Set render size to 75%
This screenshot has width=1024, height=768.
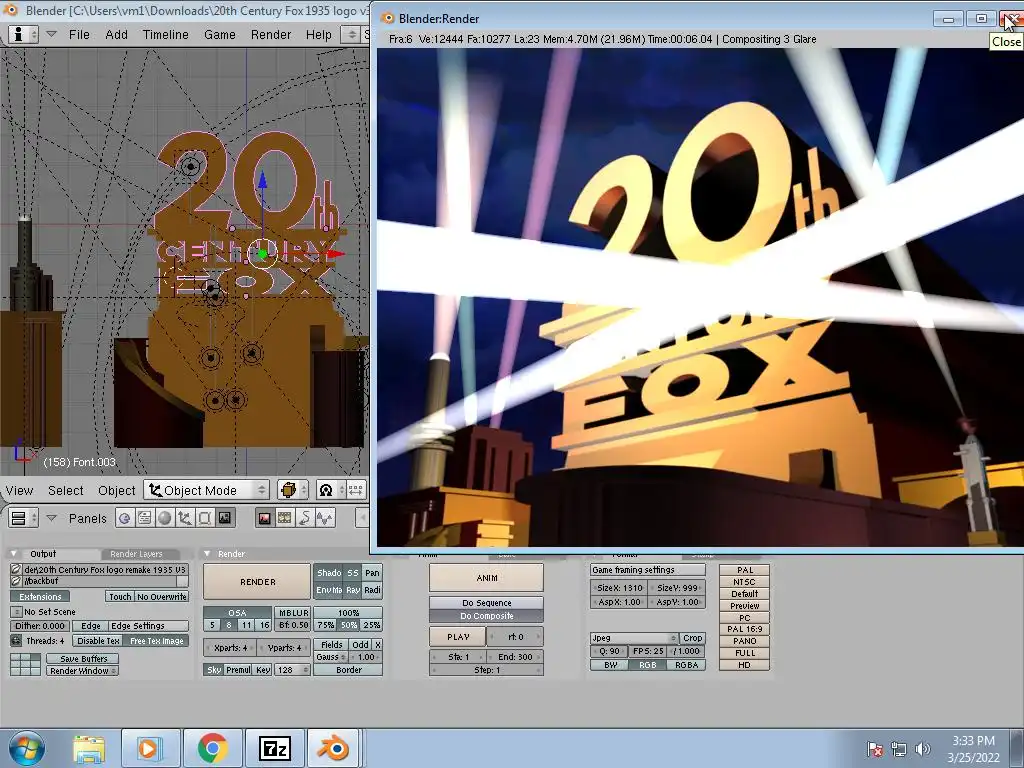(325, 625)
